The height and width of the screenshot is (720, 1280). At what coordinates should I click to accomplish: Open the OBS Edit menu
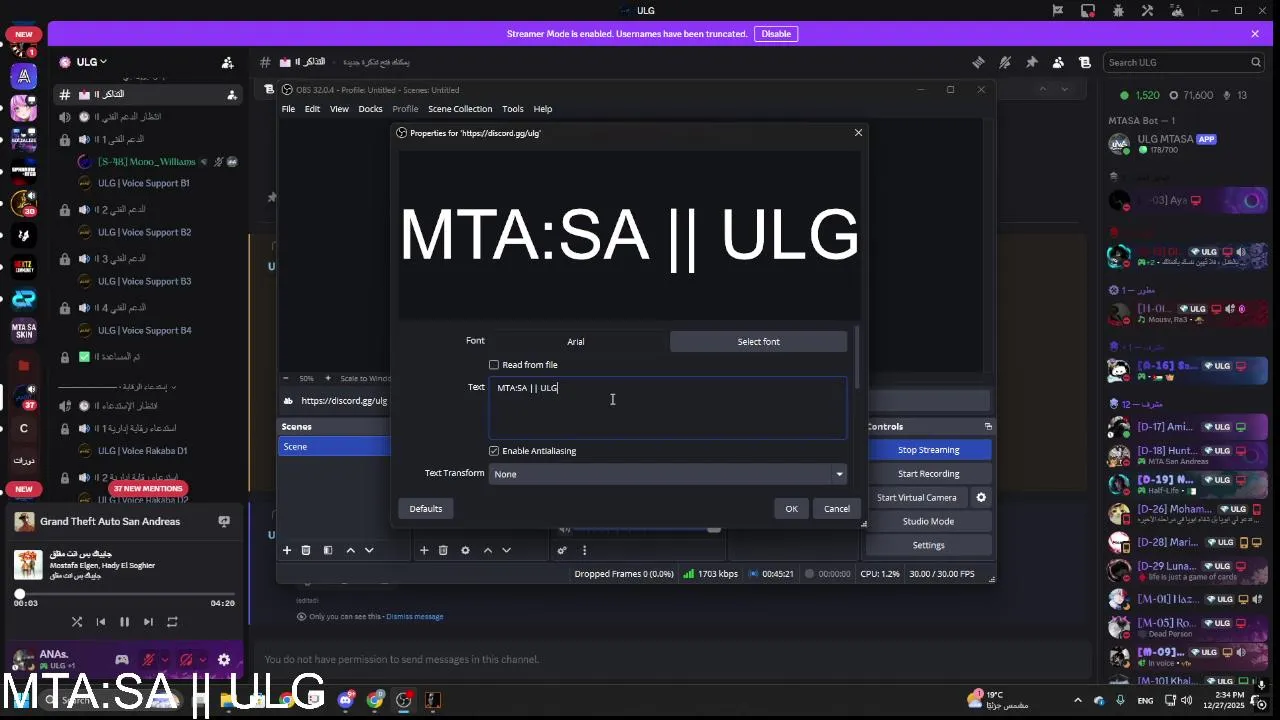[x=312, y=109]
